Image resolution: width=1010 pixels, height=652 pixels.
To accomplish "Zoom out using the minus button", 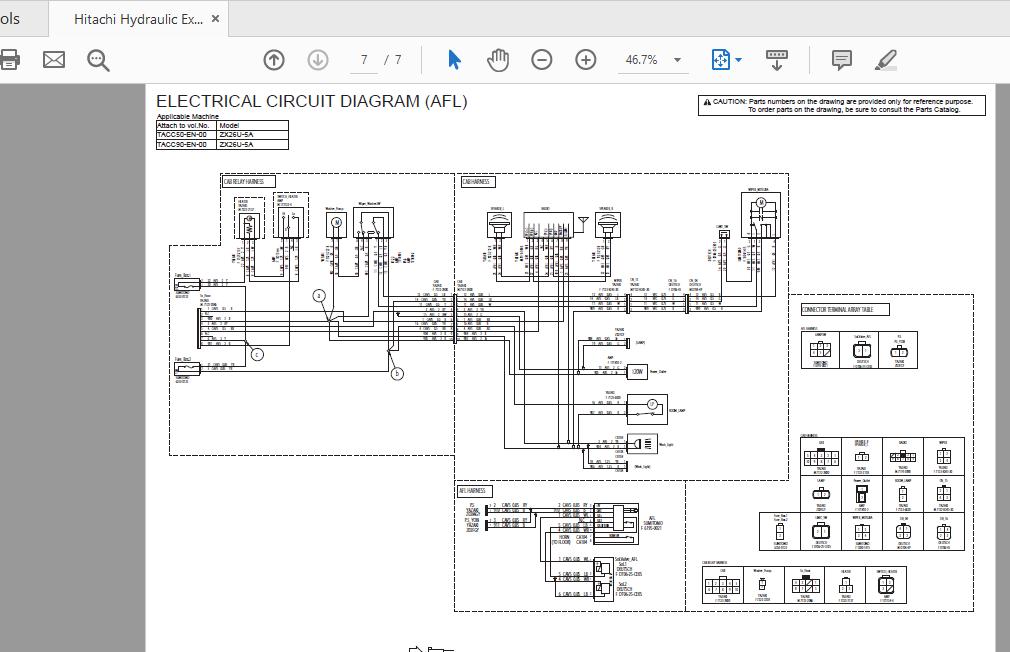I will 542,60.
